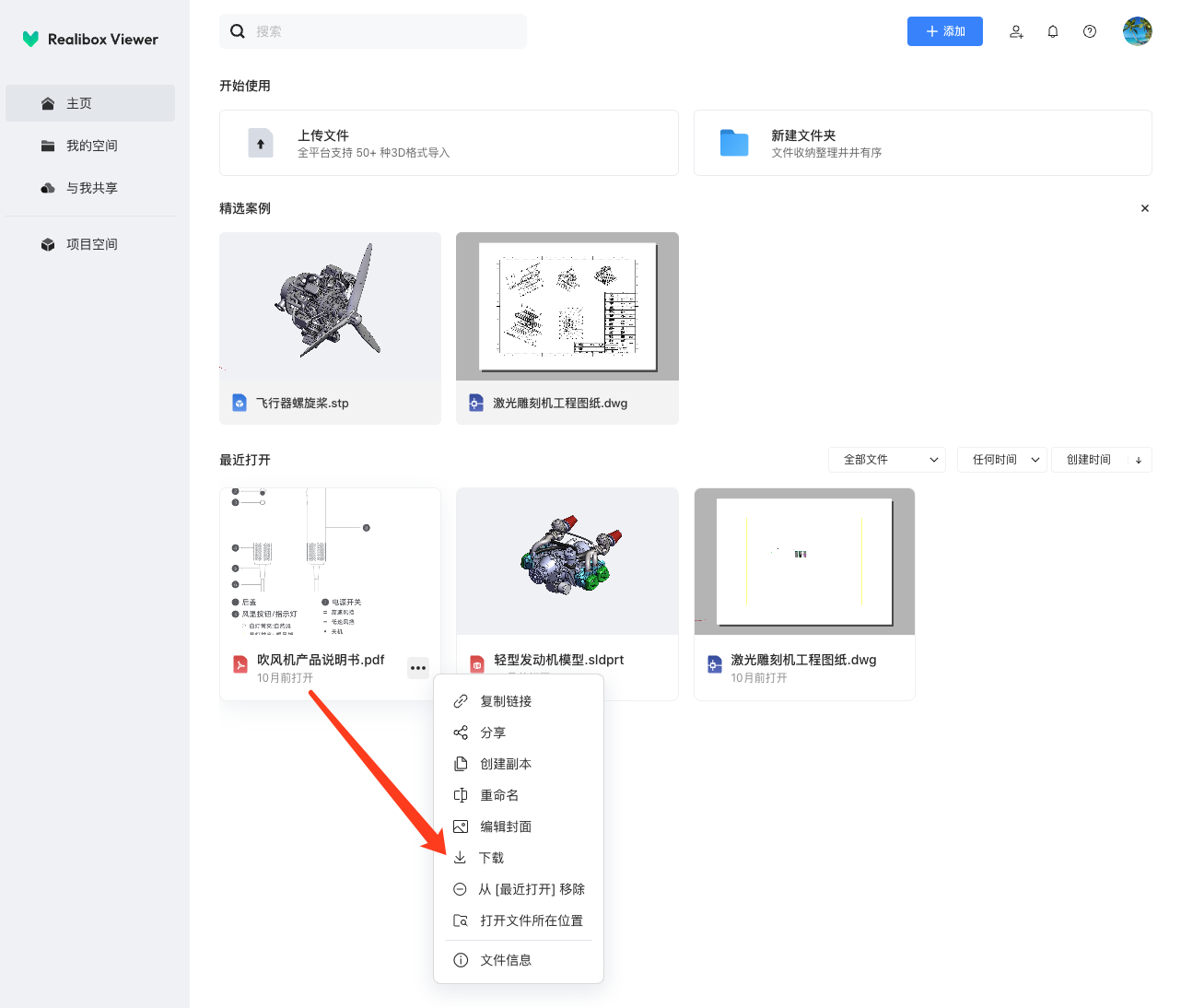Click the 轻型发动机模型.sldprt file name
Screen dimensions: 1181x1008
pos(559,660)
